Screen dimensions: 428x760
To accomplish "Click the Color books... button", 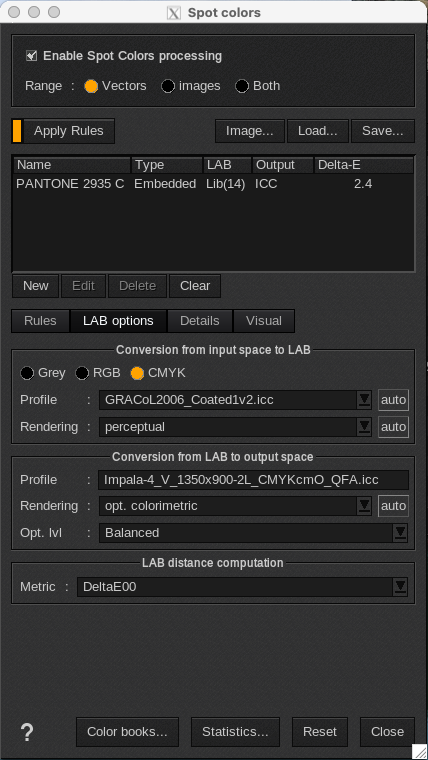I will pyautogui.click(x=127, y=732).
